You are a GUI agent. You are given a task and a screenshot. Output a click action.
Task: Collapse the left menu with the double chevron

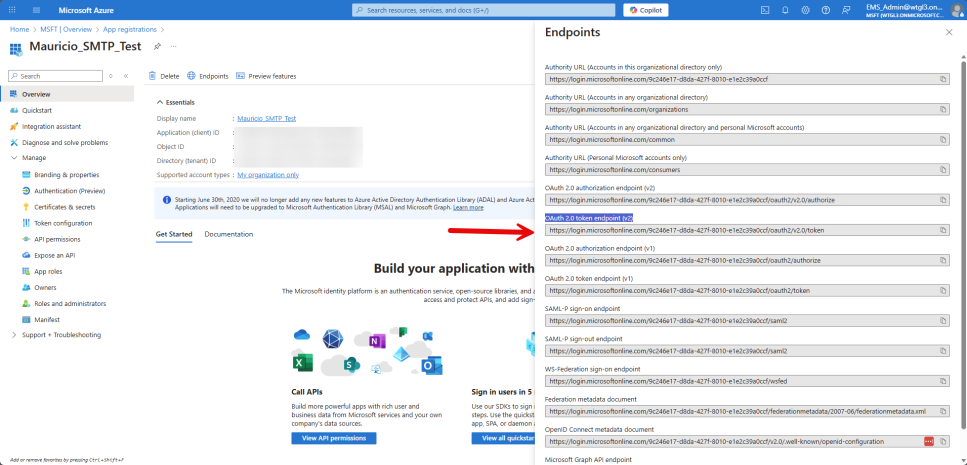click(x=125, y=76)
